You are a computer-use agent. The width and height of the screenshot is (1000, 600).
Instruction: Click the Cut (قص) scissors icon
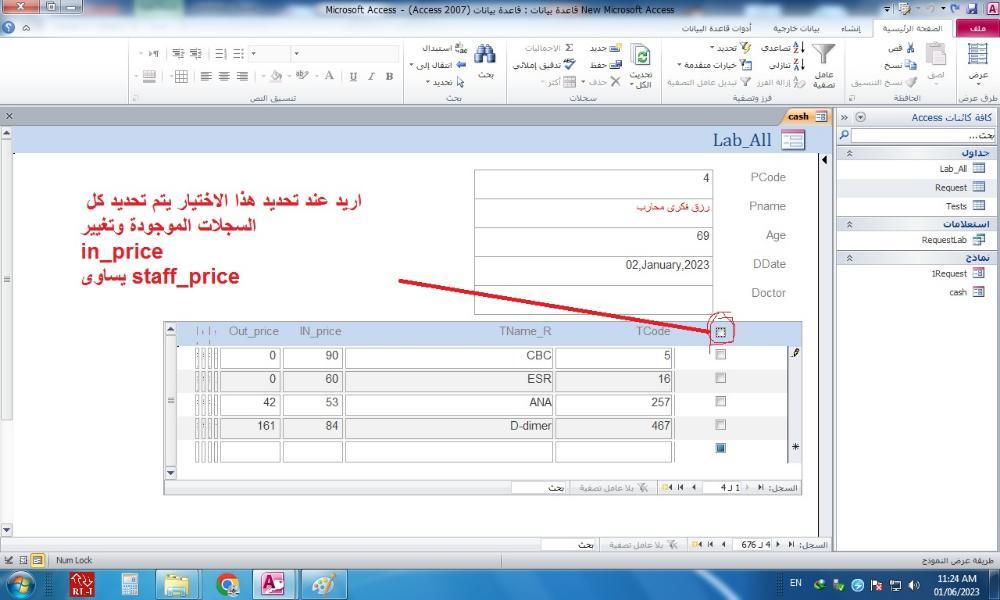pos(910,48)
